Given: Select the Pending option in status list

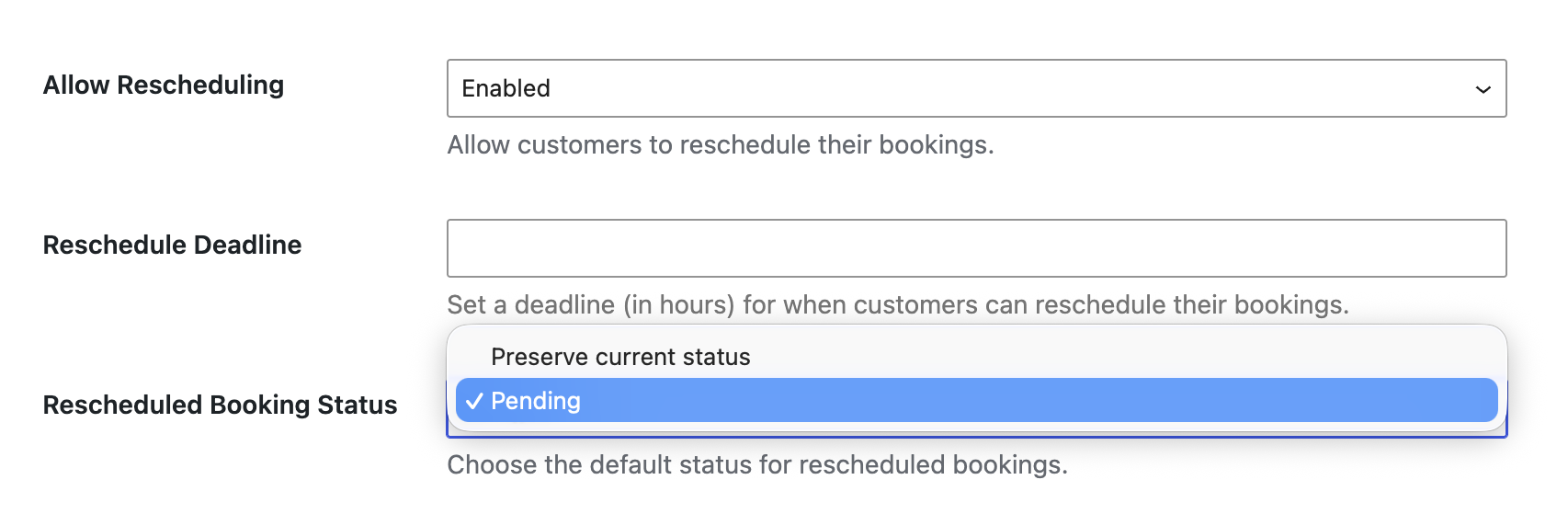Looking at the screenshot, I should pyautogui.click(x=976, y=401).
